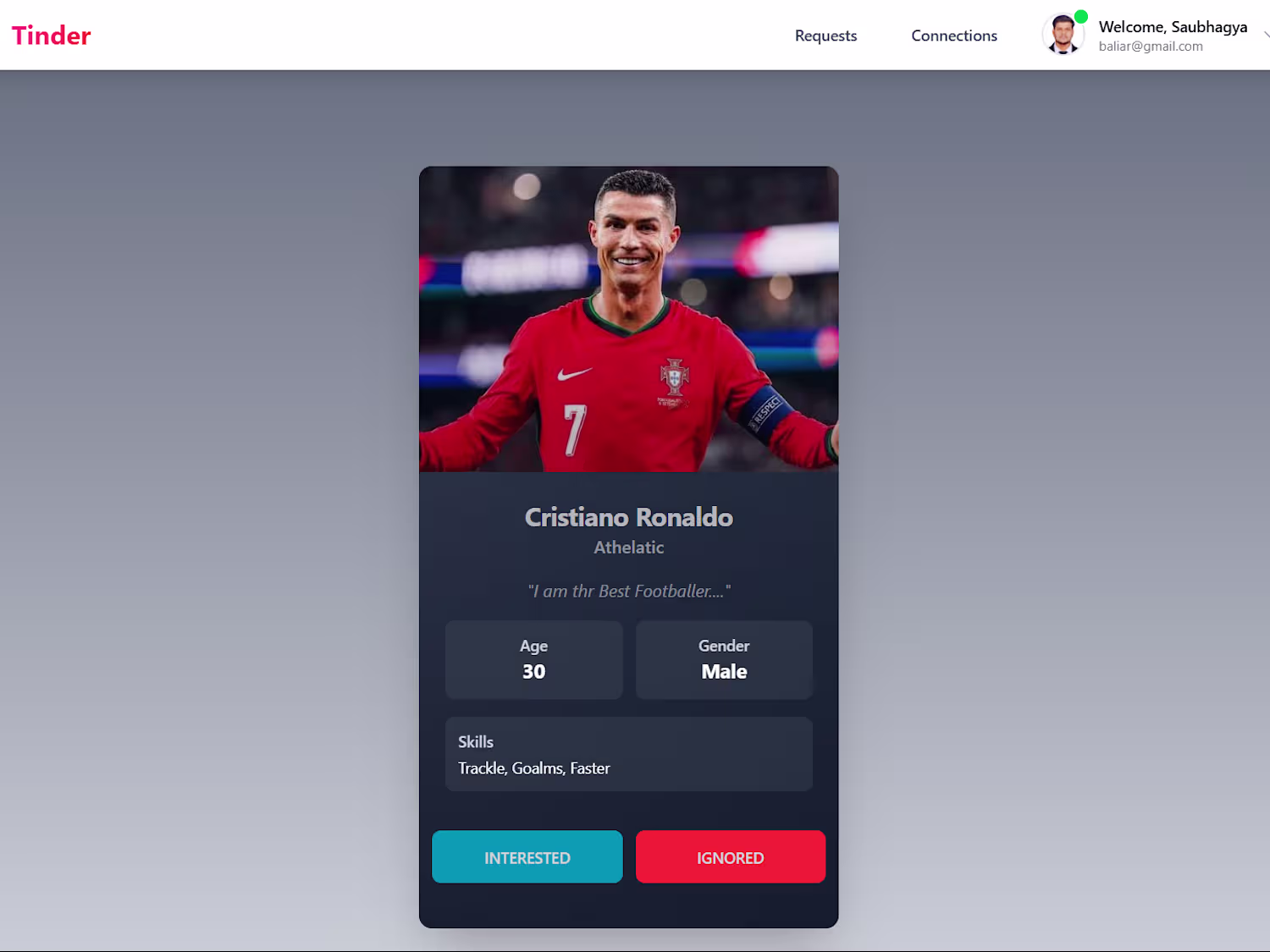Click the Age 30 info box
Image resolution: width=1270 pixels, height=952 pixels.
[533, 660]
